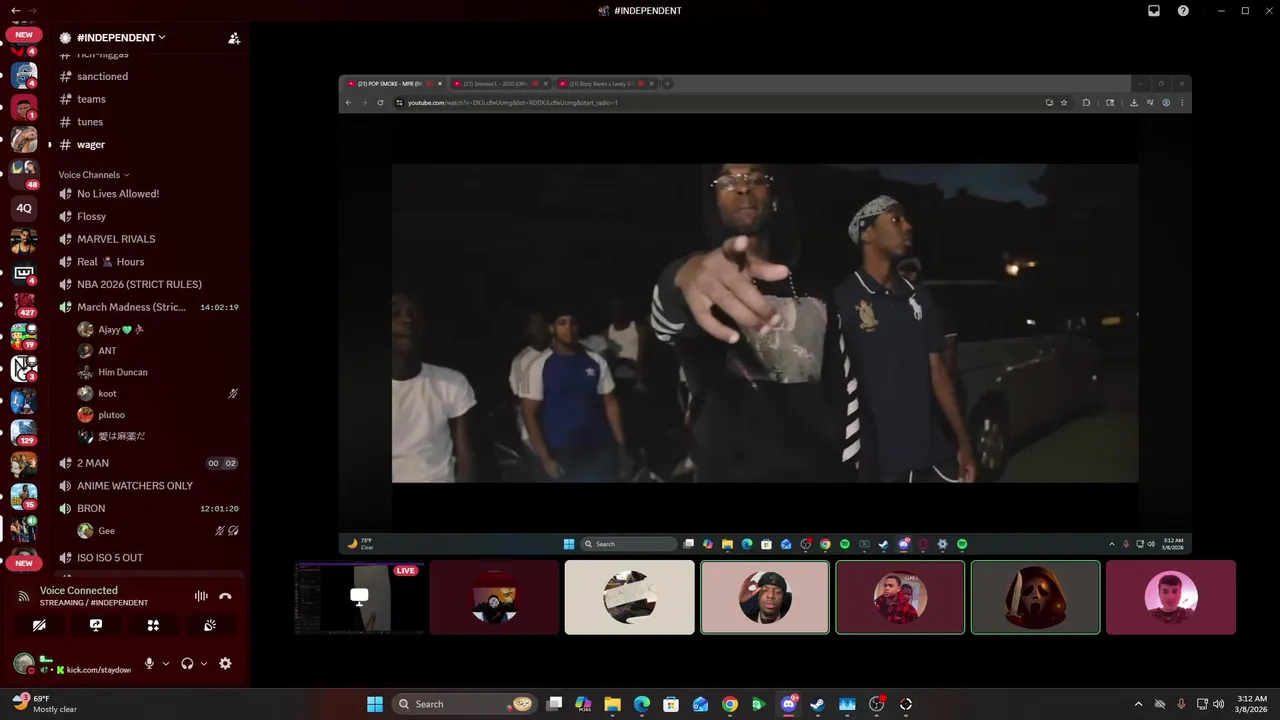Open the microphone input options arrow
This screenshot has height=720, width=1280.
pyautogui.click(x=166, y=663)
